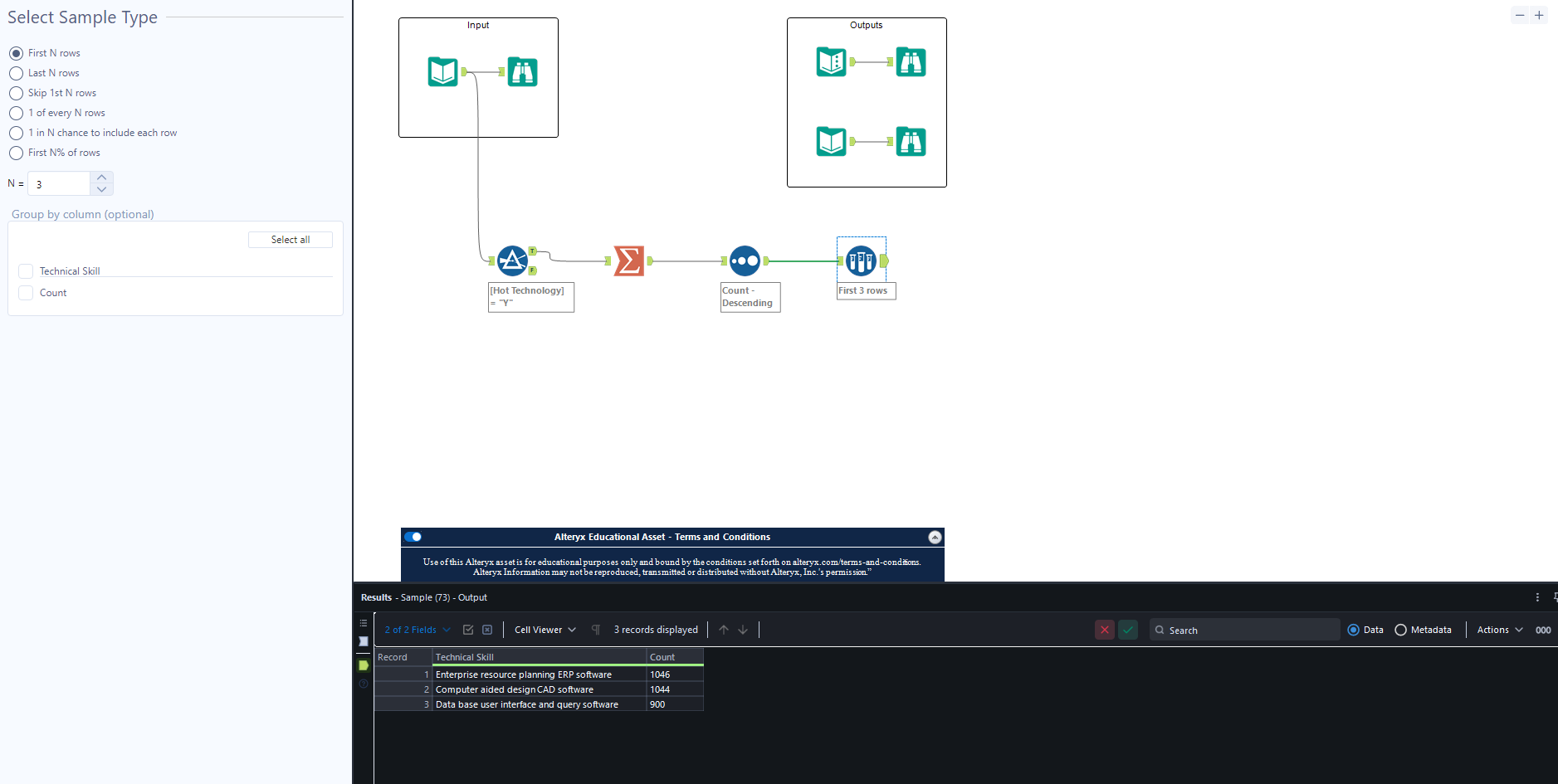1558x784 pixels.
Task: Decrease N value with down stepper
Action: 101,189
